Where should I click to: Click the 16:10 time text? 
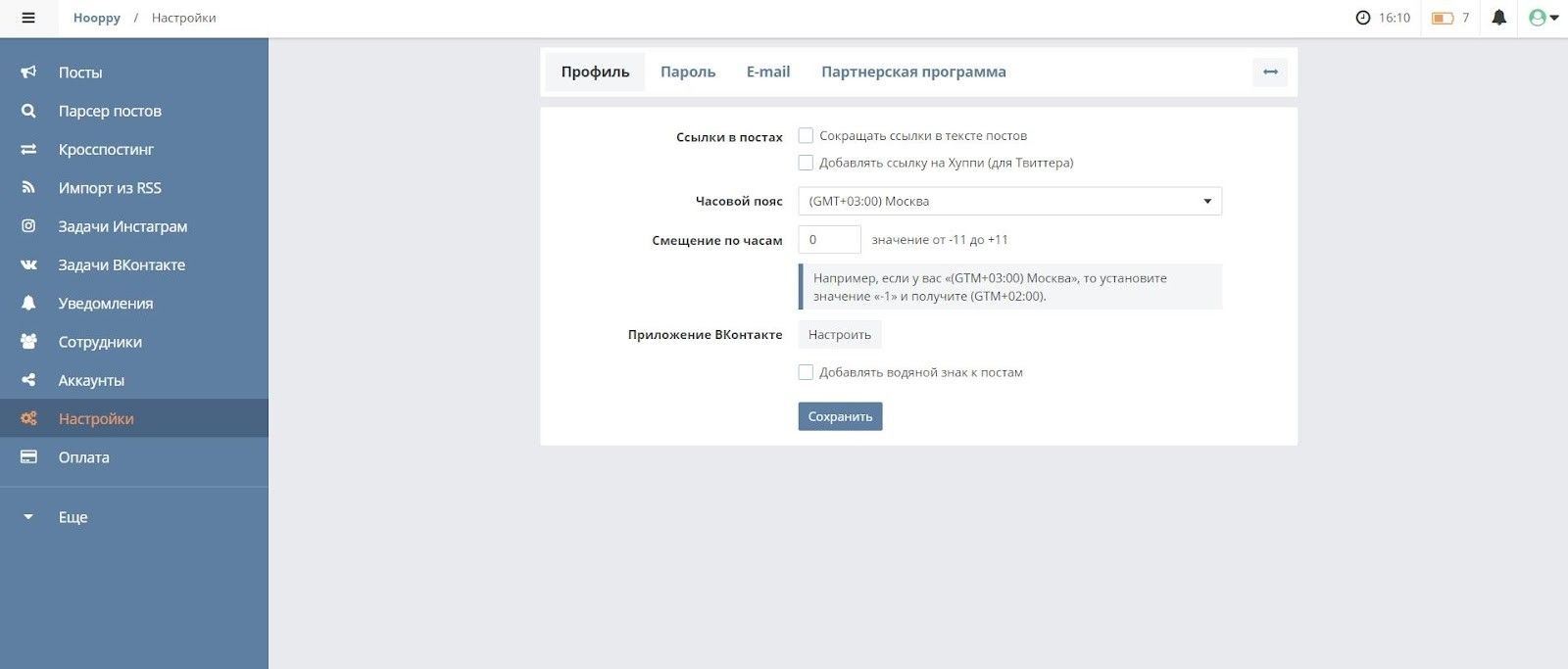(1395, 18)
